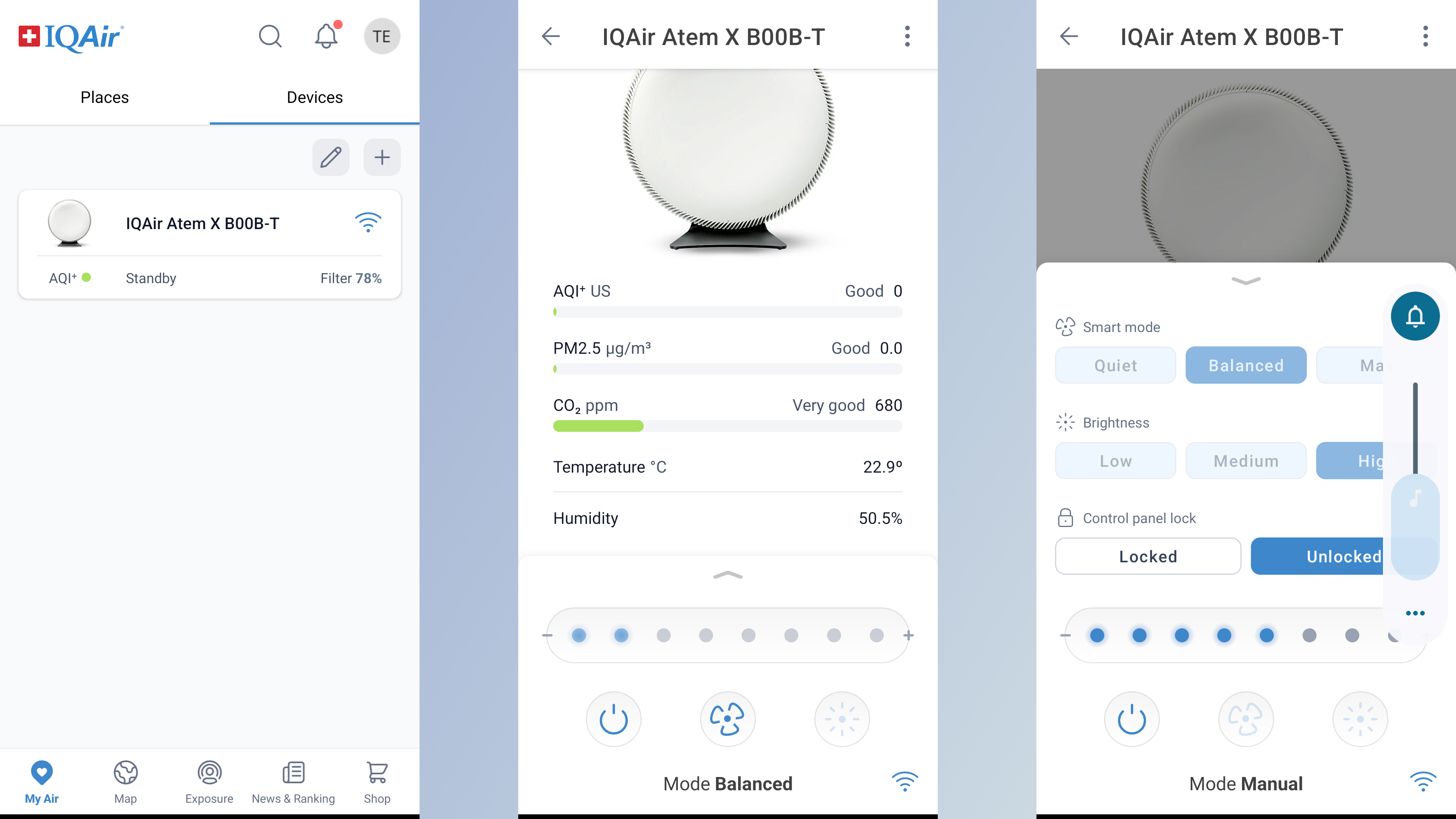Image resolution: width=1456 pixels, height=819 pixels.
Task: Open the search magnifier icon
Action: (x=270, y=37)
